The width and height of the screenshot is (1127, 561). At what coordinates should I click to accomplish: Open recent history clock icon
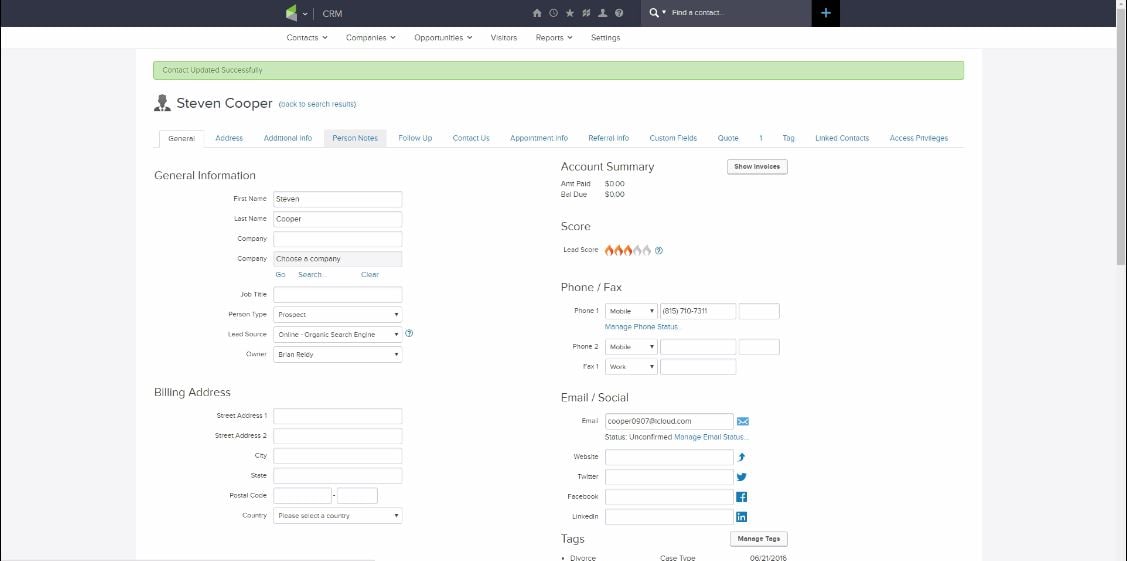(x=553, y=13)
